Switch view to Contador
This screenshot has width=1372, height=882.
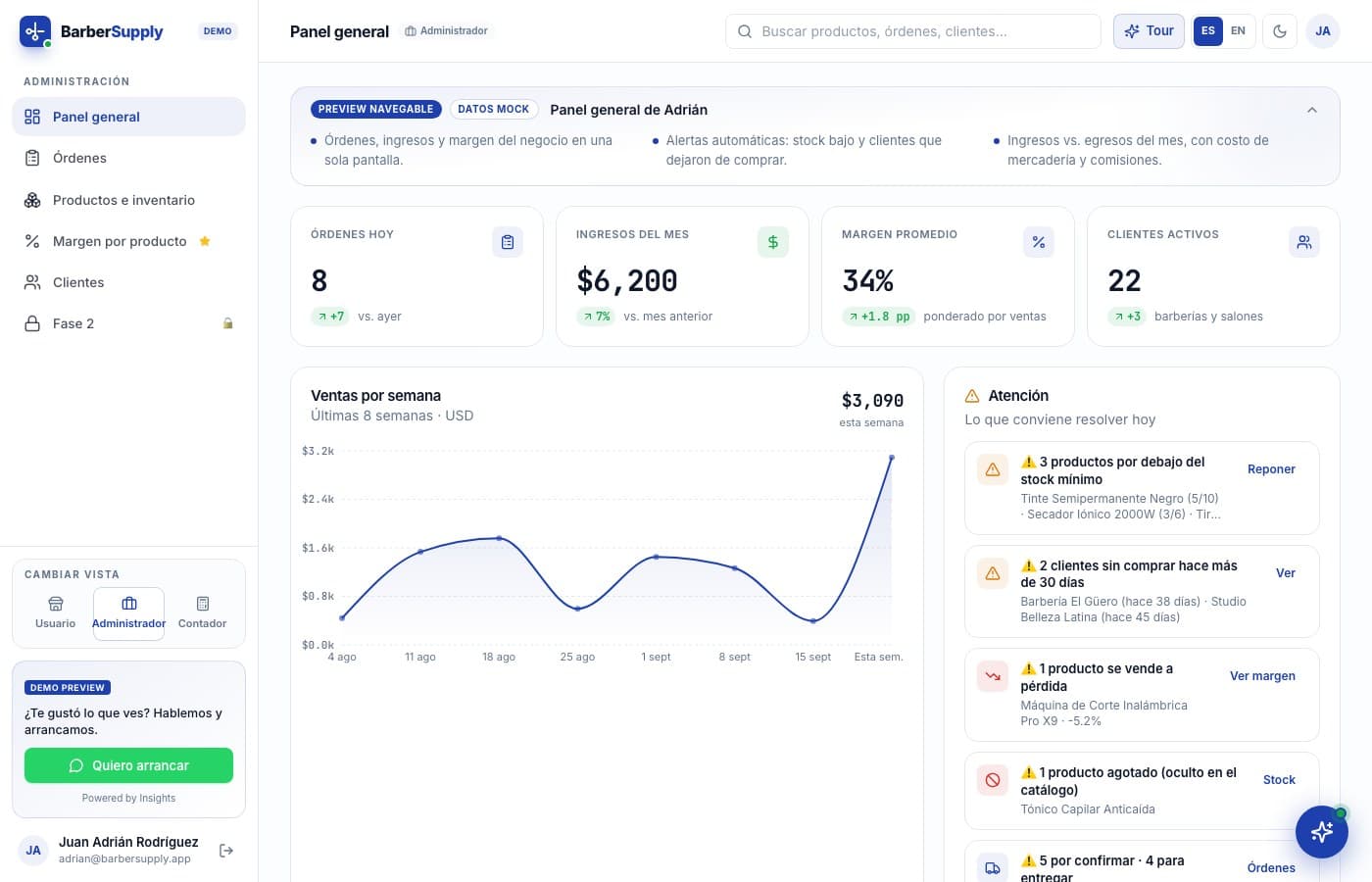pos(202,613)
